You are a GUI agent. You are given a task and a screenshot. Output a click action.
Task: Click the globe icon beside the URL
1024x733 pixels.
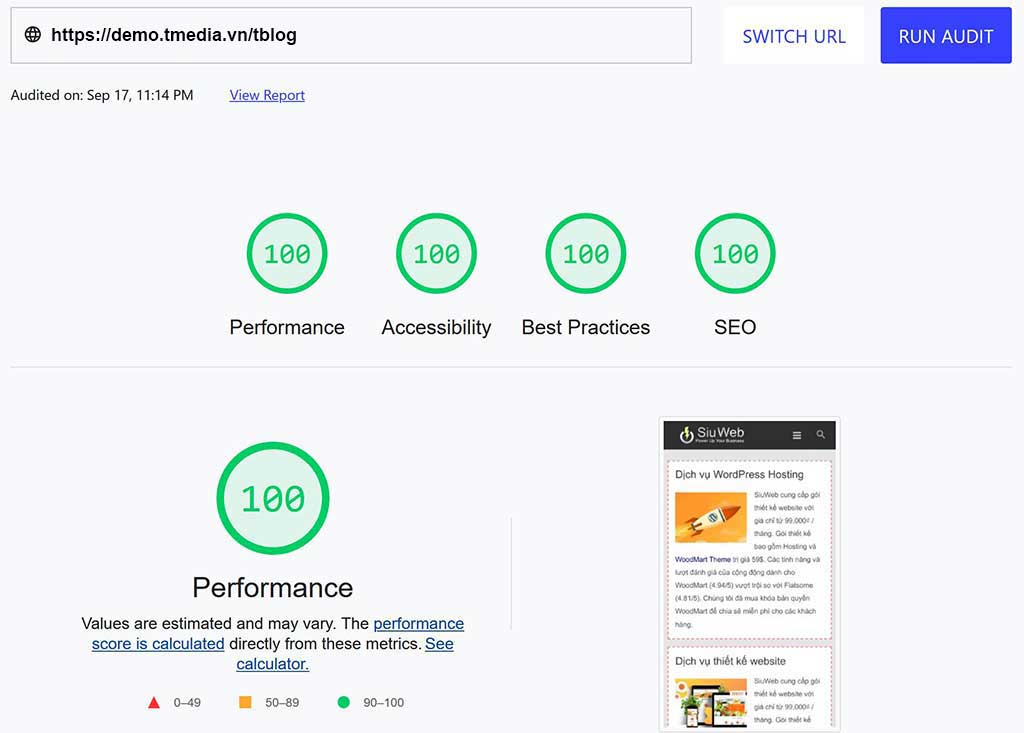coord(33,35)
